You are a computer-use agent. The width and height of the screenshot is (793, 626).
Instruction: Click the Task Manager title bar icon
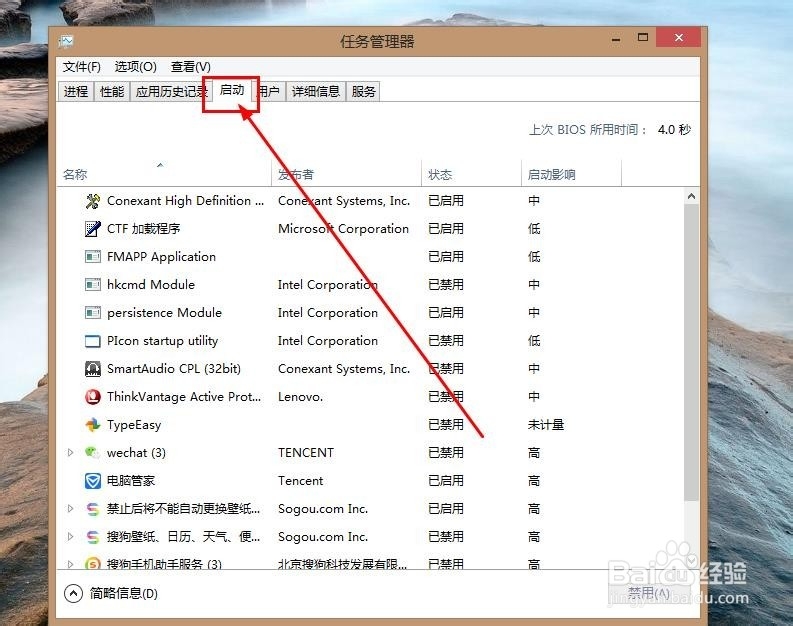coord(66,41)
